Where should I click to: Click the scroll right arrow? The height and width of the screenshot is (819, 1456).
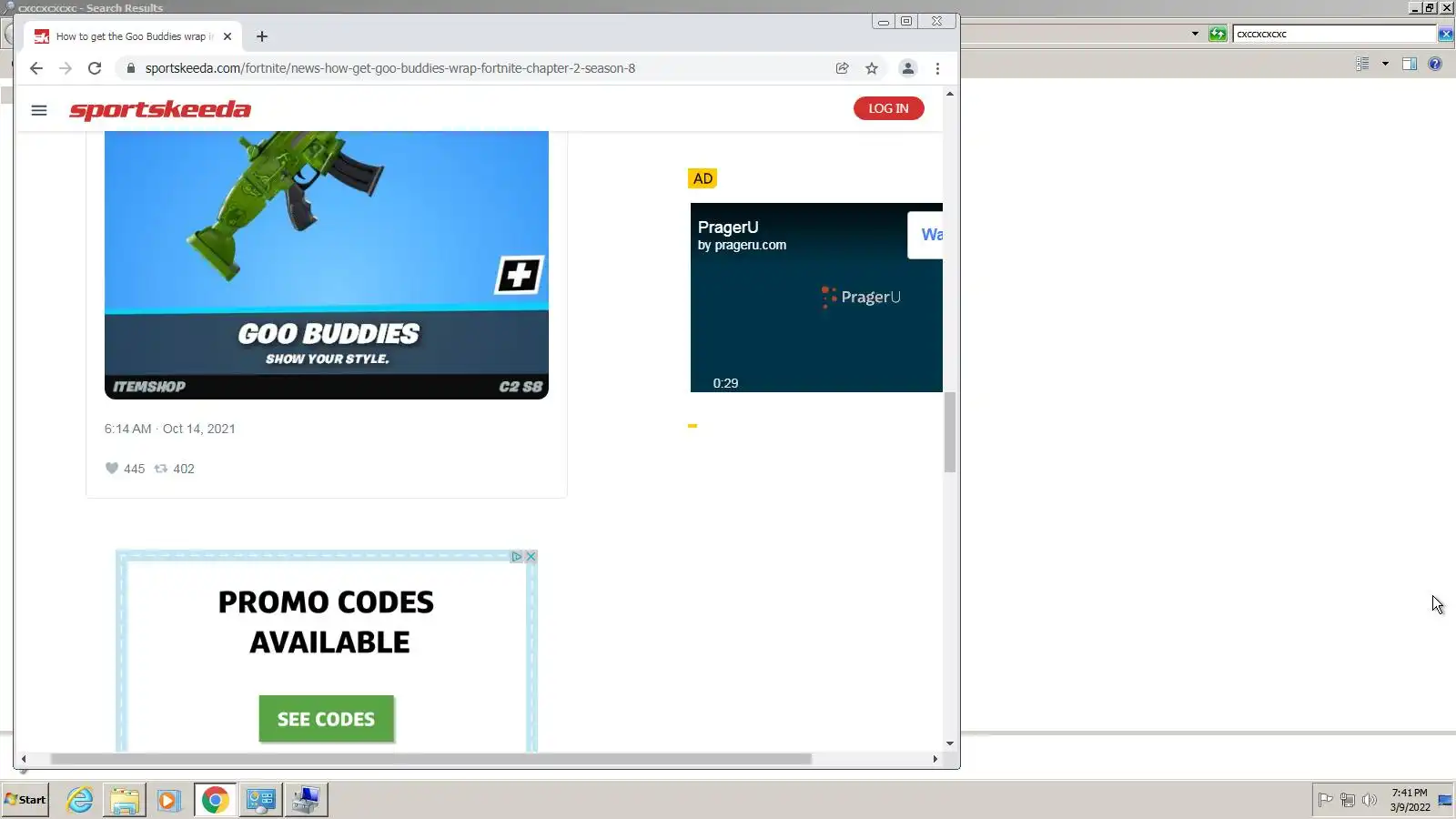tap(935, 759)
